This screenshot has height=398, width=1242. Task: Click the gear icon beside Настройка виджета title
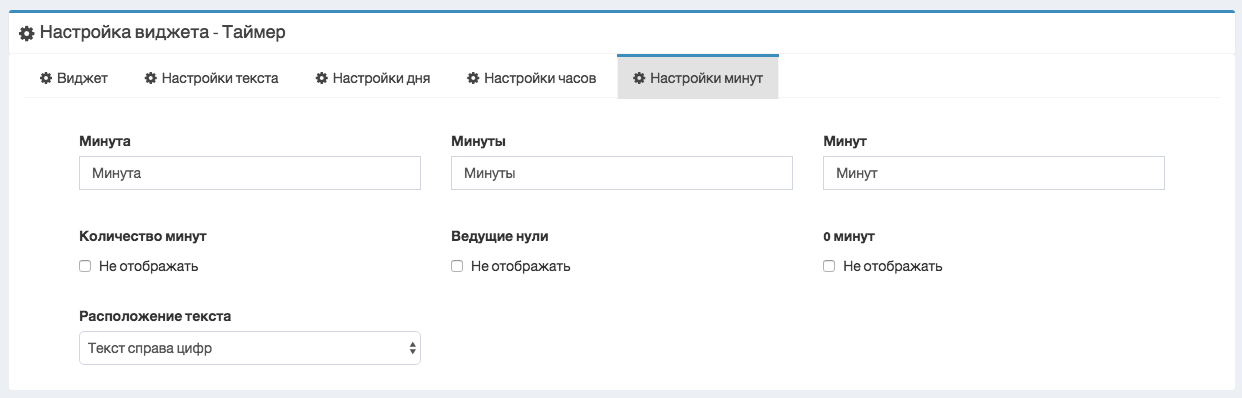coord(27,33)
